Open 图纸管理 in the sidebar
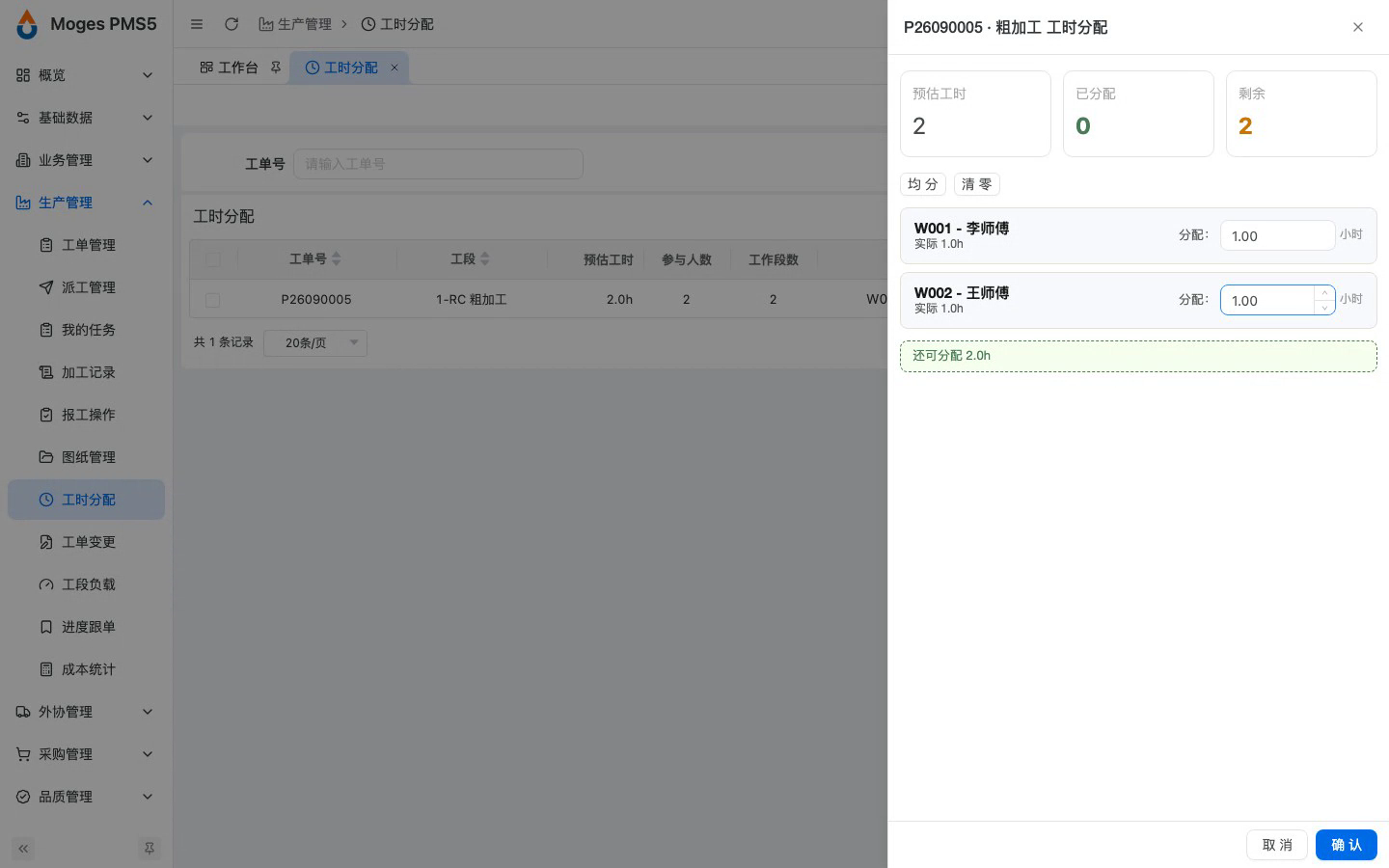Image resolution: width=1389 pixels, height=868 pixels. pos(87,457)
